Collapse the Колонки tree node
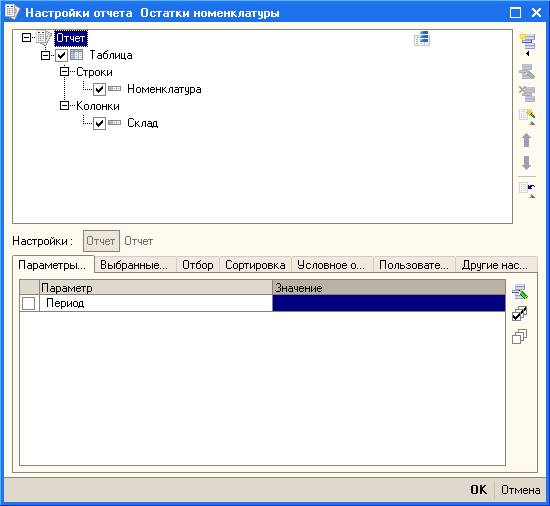 click(64, 106)
